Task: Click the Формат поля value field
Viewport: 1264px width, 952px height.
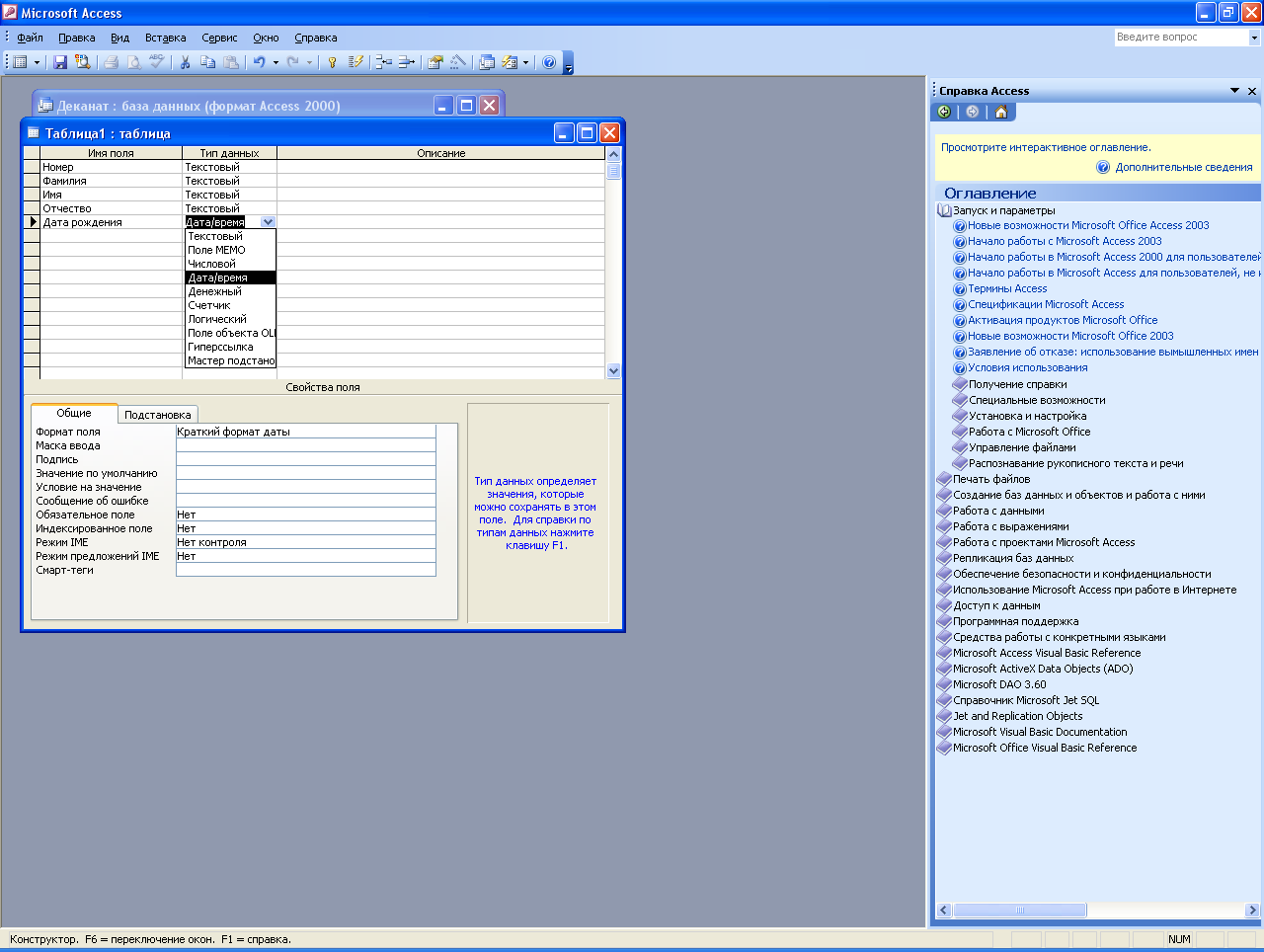Action: (x=305, y=432)
